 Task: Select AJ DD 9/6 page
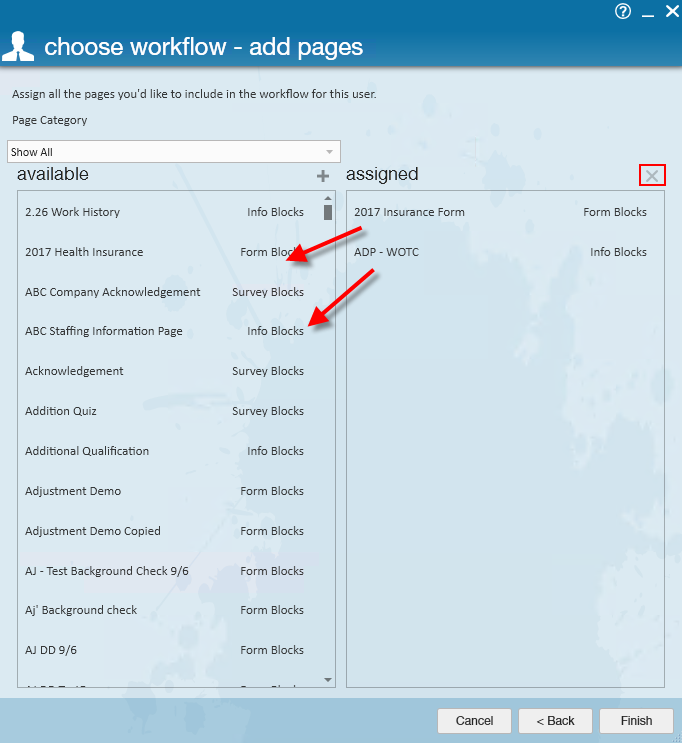coord(164,650)
